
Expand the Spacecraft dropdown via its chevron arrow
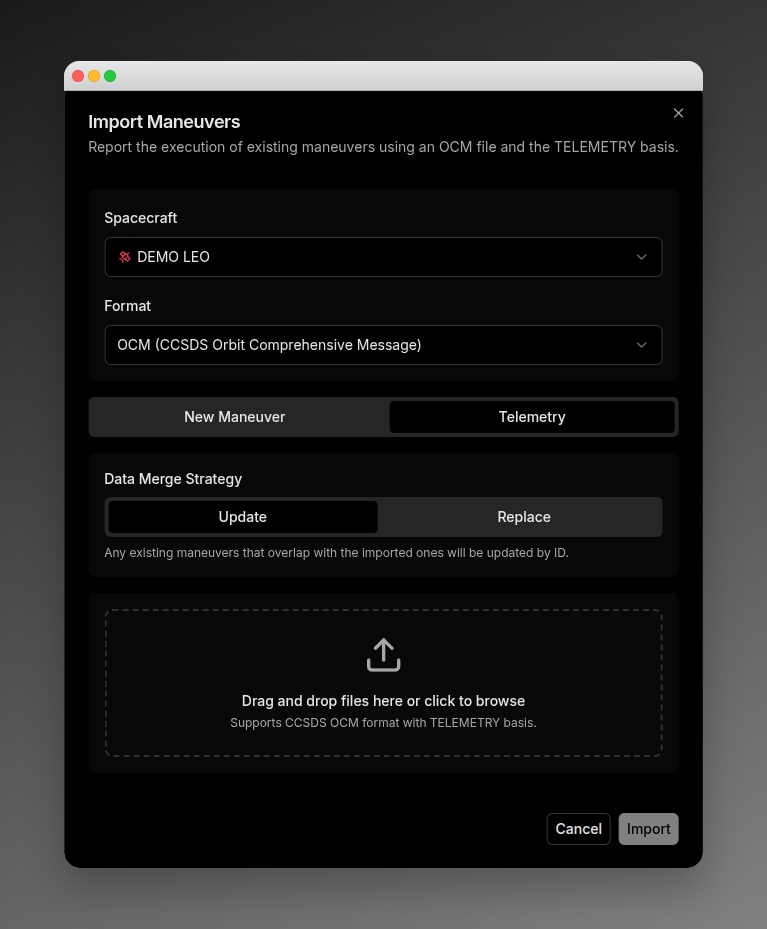click(641, 257)
